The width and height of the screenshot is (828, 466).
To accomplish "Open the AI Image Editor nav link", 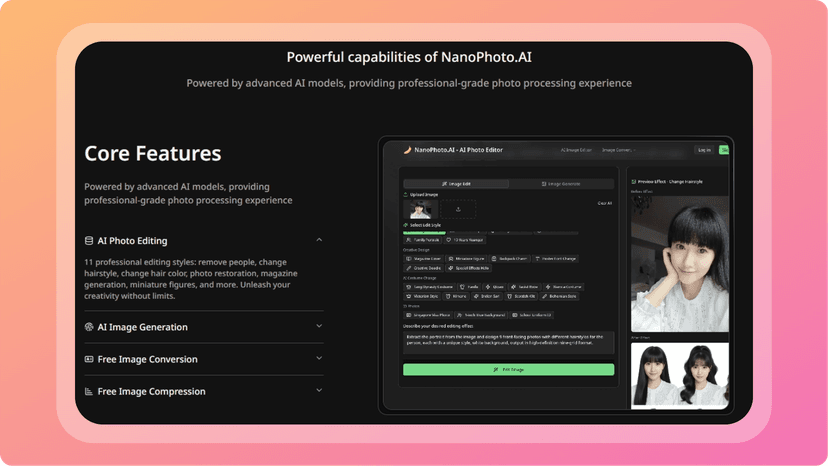I will pos(576,150).
